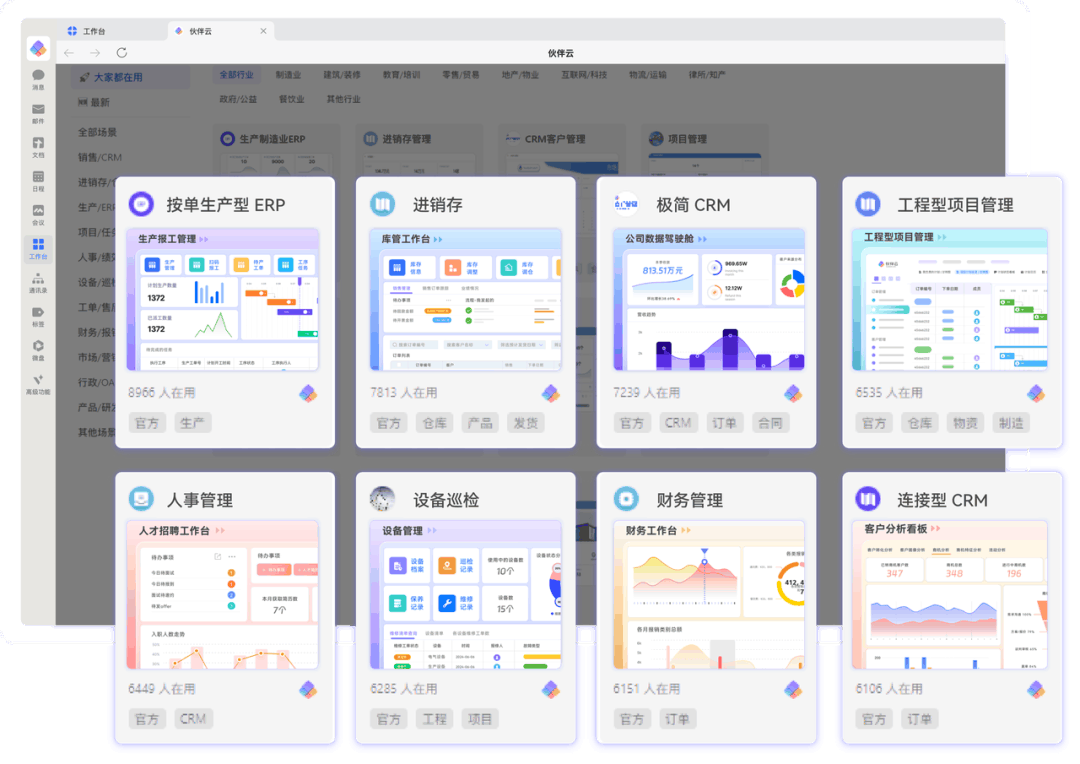Open the 人才招聘工作台 preview thumbnail
Screen dimensions: 1080x764
pos(223,595)
